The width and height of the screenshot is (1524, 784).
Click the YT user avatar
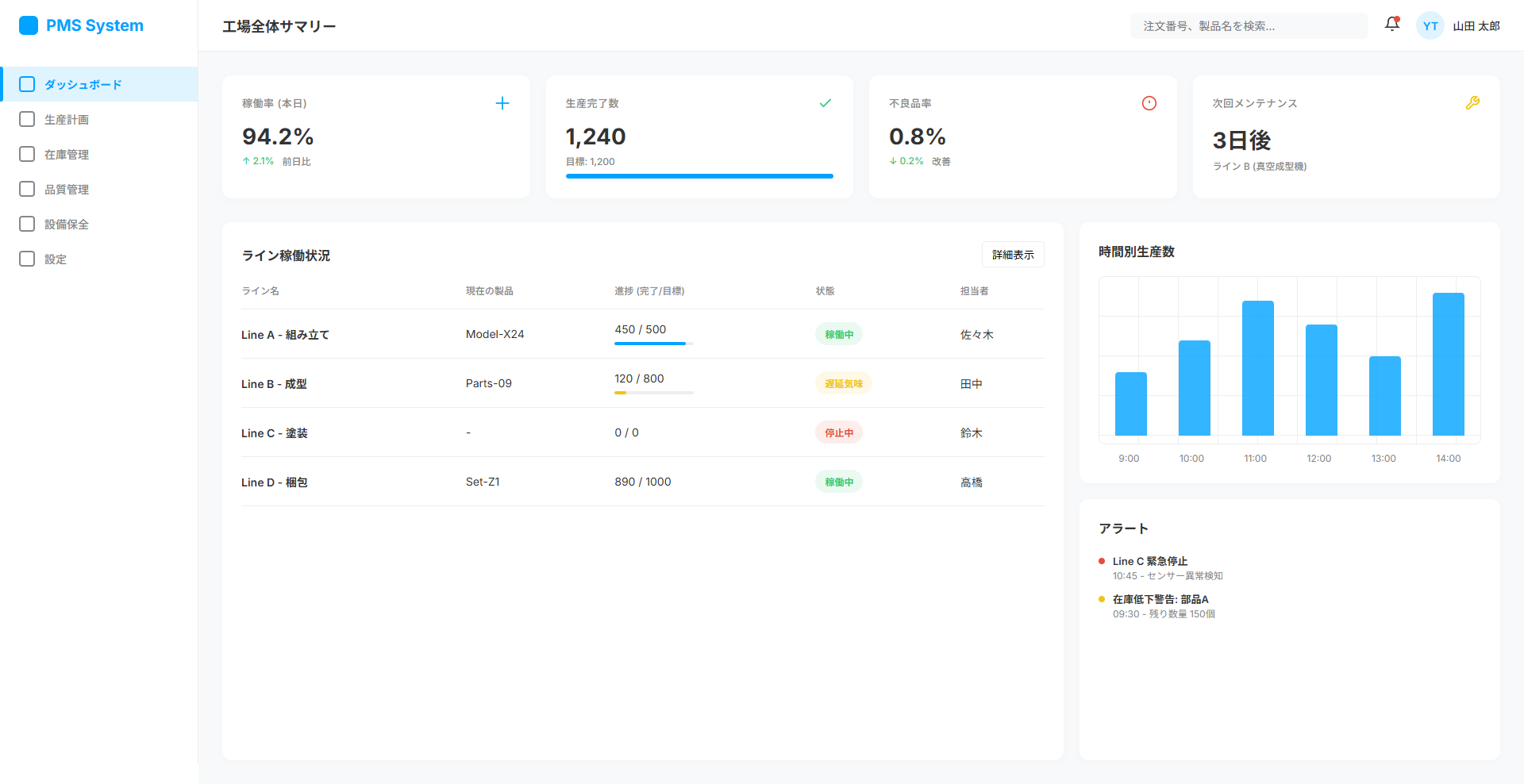[x=1430, y=26]
